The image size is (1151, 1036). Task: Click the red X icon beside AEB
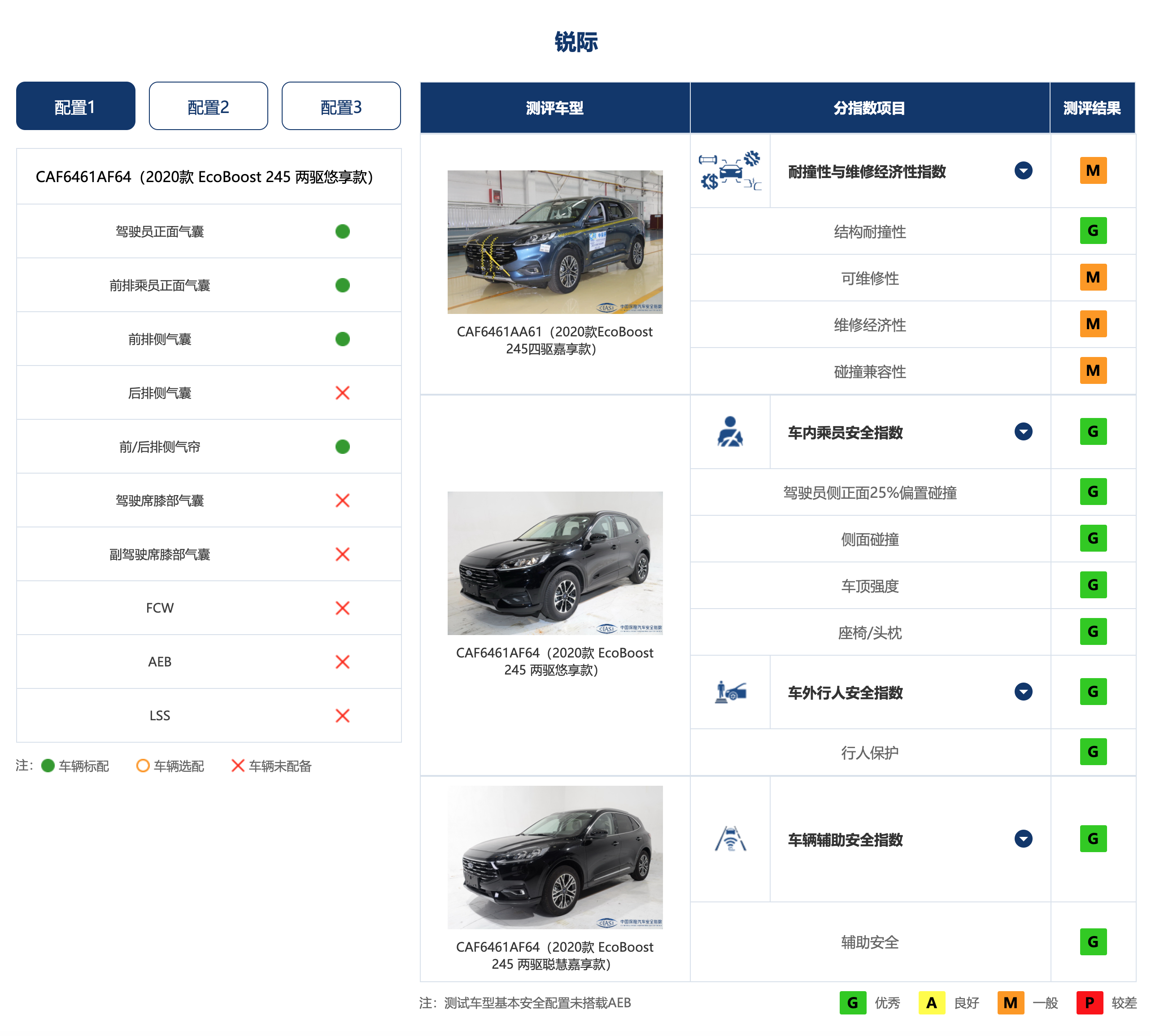(342, 662)
